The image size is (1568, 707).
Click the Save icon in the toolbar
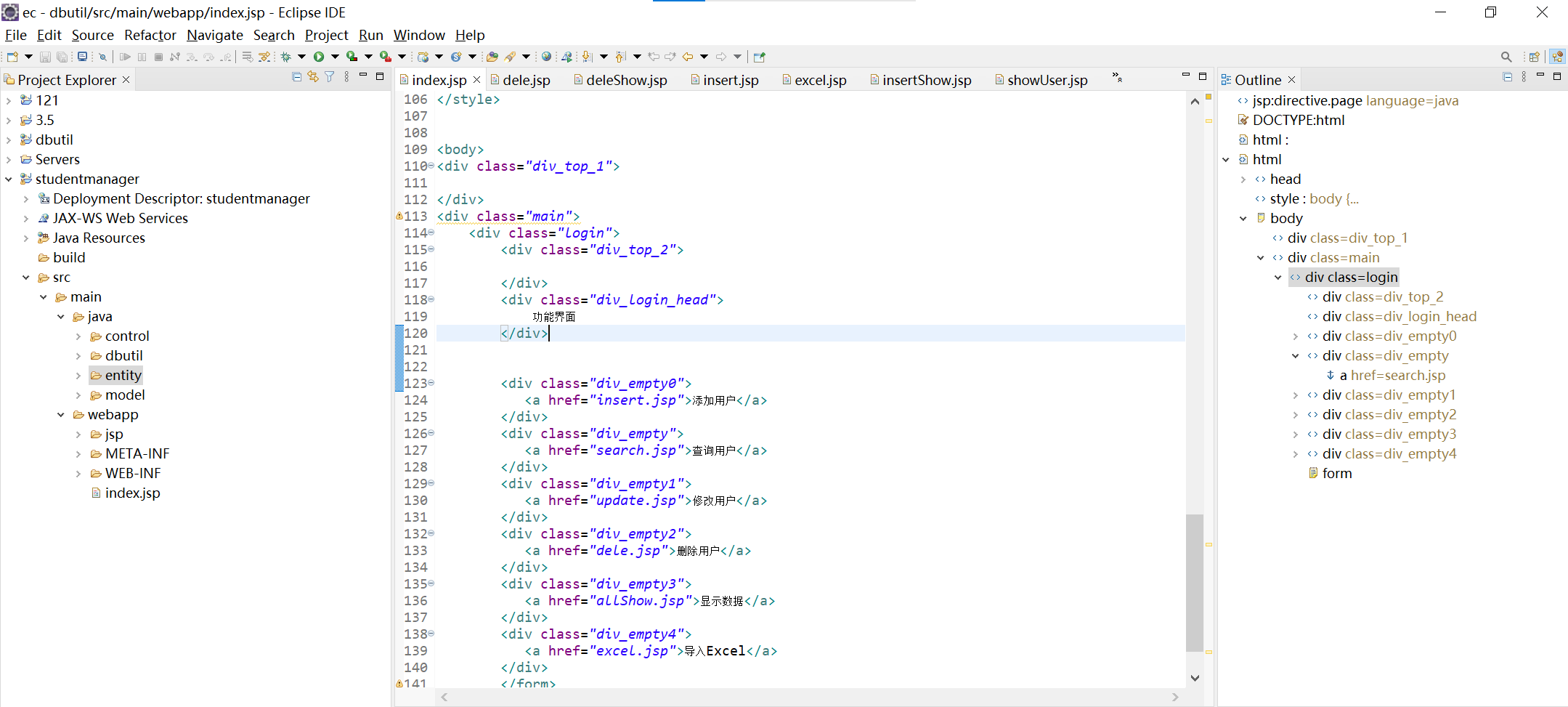(45, 57)
